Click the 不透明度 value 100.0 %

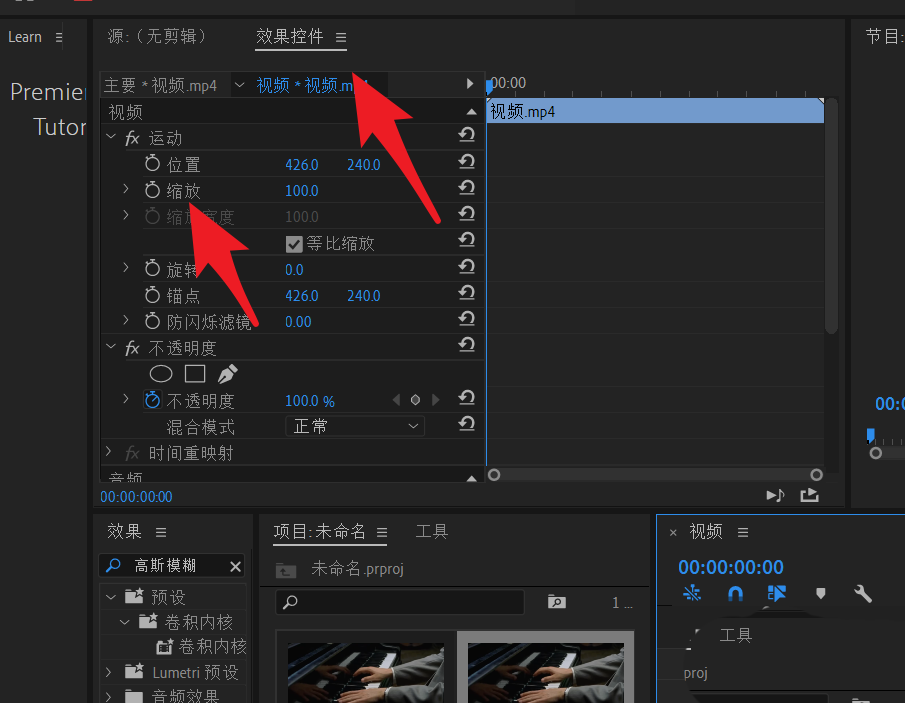309,401
